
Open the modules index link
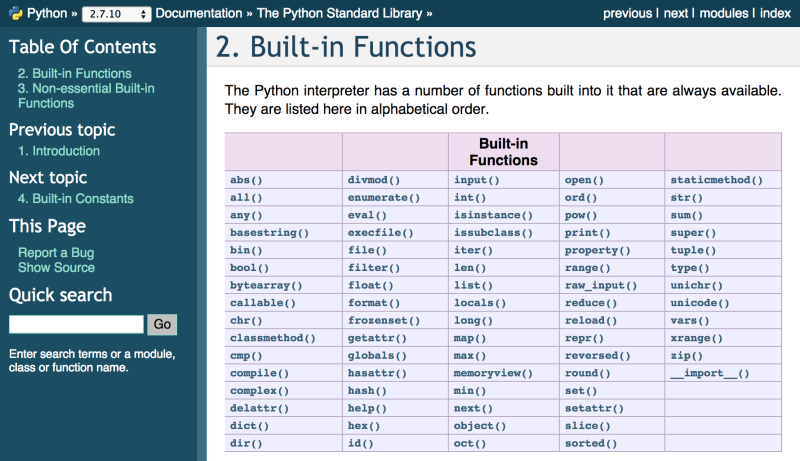coord(725,14)
